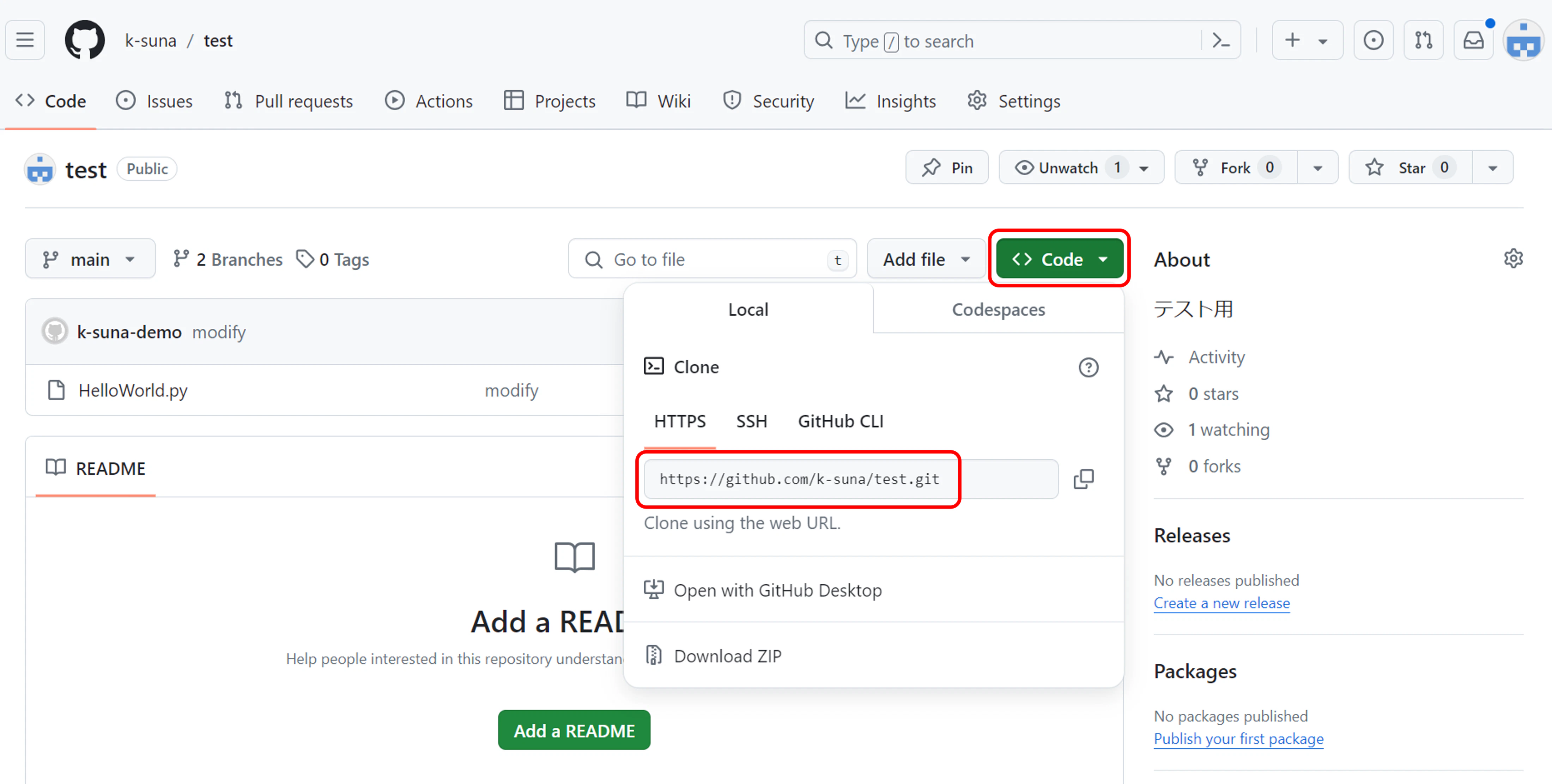The height and width of the screenshot is (784, 1552).
Task: Expand the create new dropdown caret
Action: (x=1322, y=41)
